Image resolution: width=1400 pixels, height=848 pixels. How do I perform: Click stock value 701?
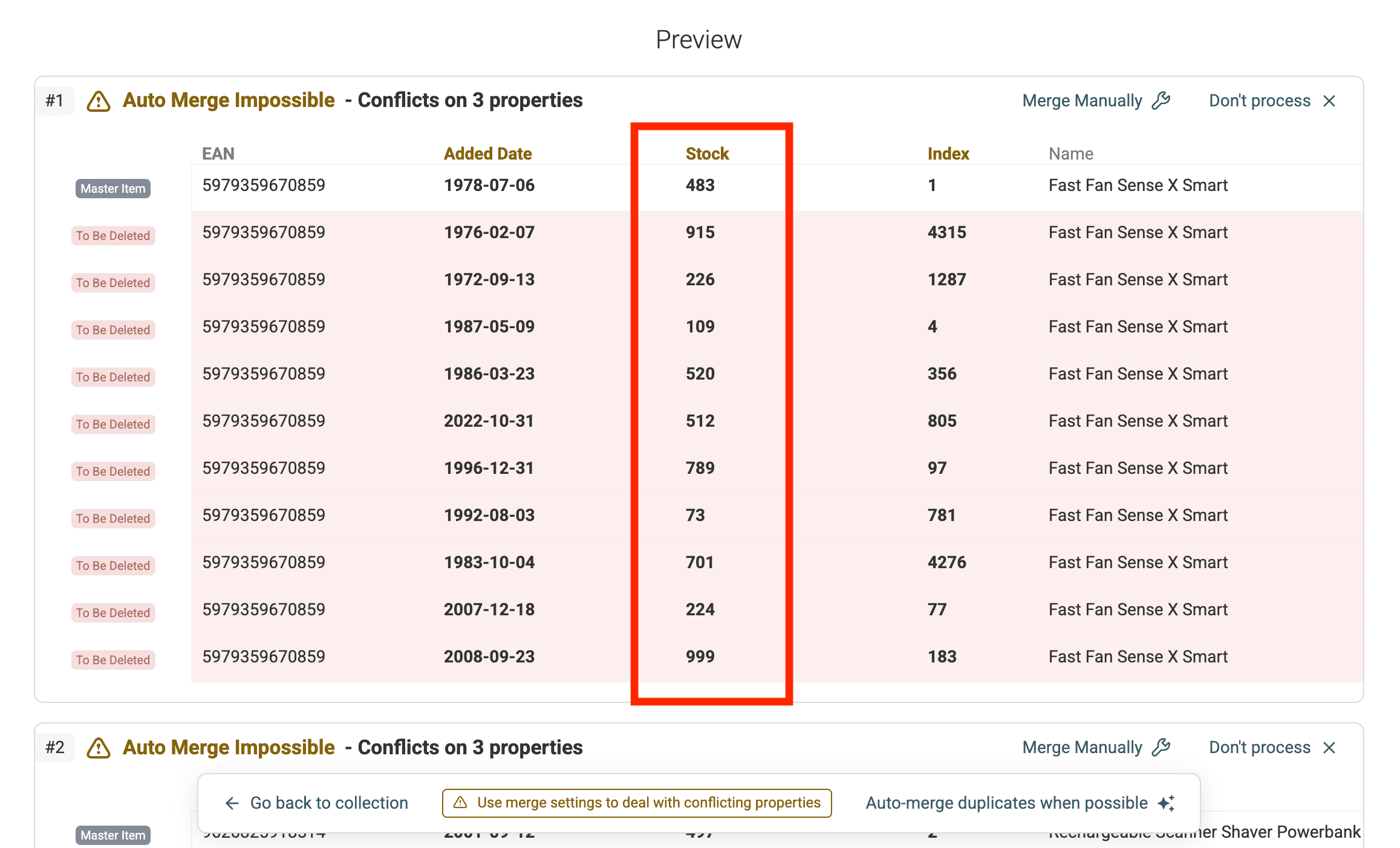[x=700, y=562]
